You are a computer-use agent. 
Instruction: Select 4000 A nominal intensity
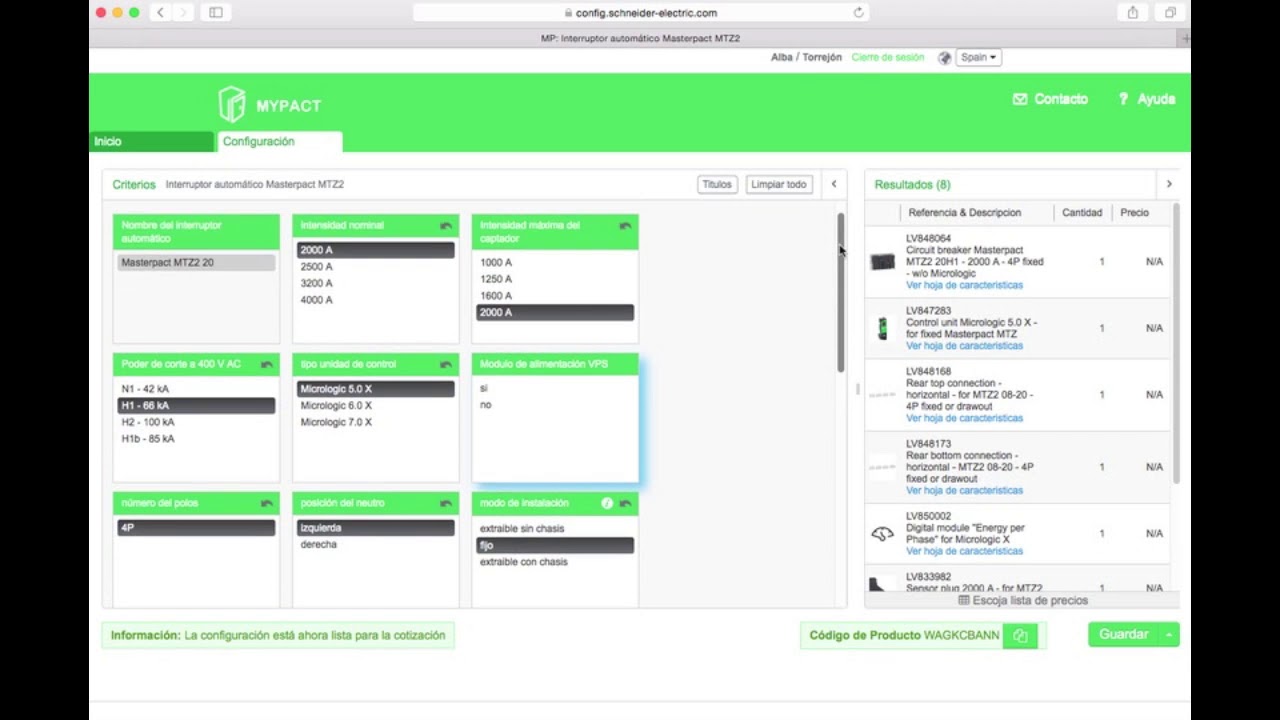(x=376, y=300)
